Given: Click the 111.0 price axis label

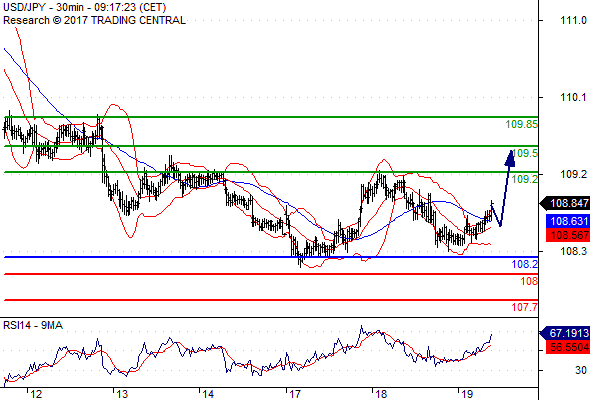Looking at the screenshot, I should (x=573, y=20).
